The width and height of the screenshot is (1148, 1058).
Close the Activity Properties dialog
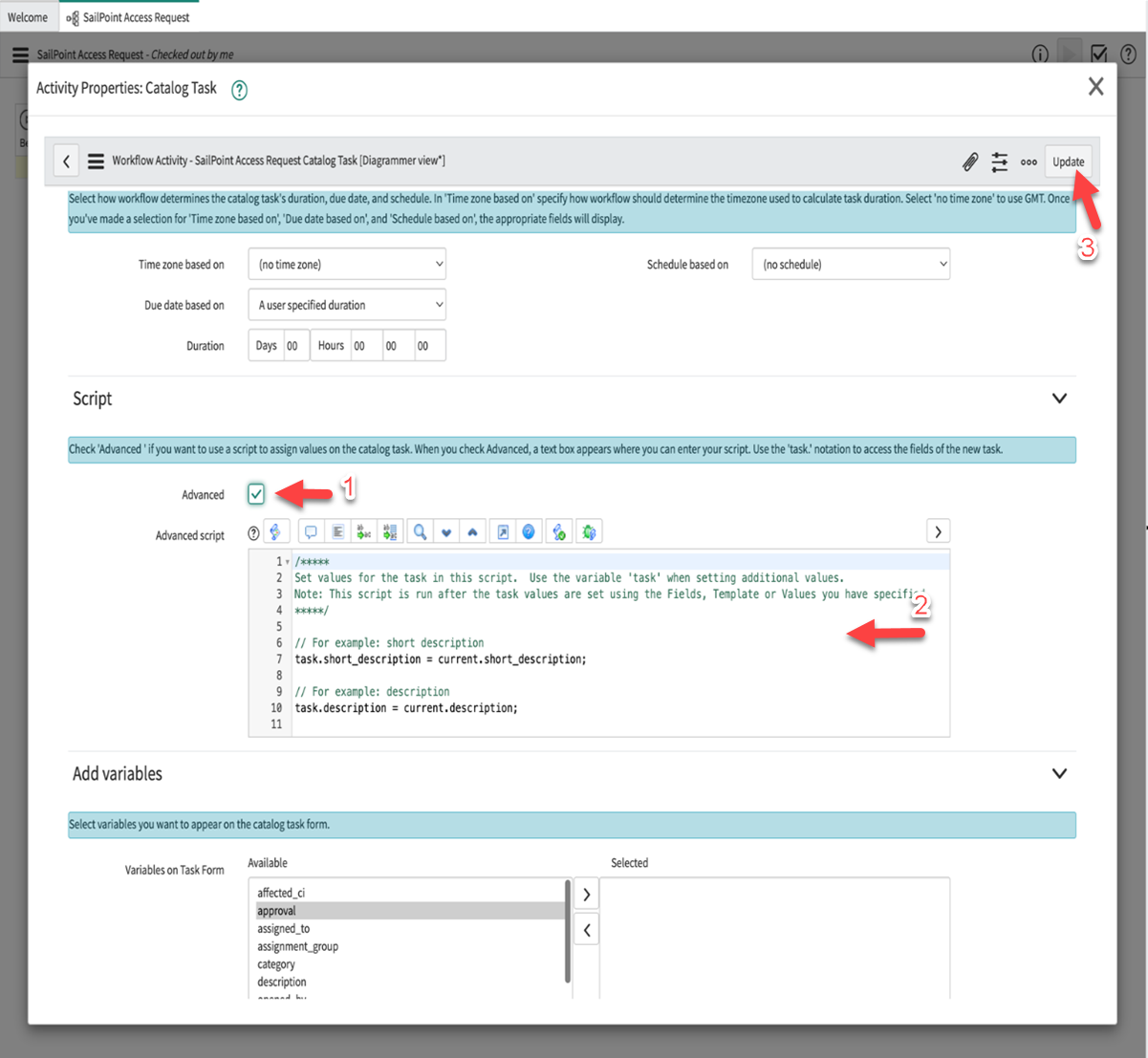(1095, 86)
